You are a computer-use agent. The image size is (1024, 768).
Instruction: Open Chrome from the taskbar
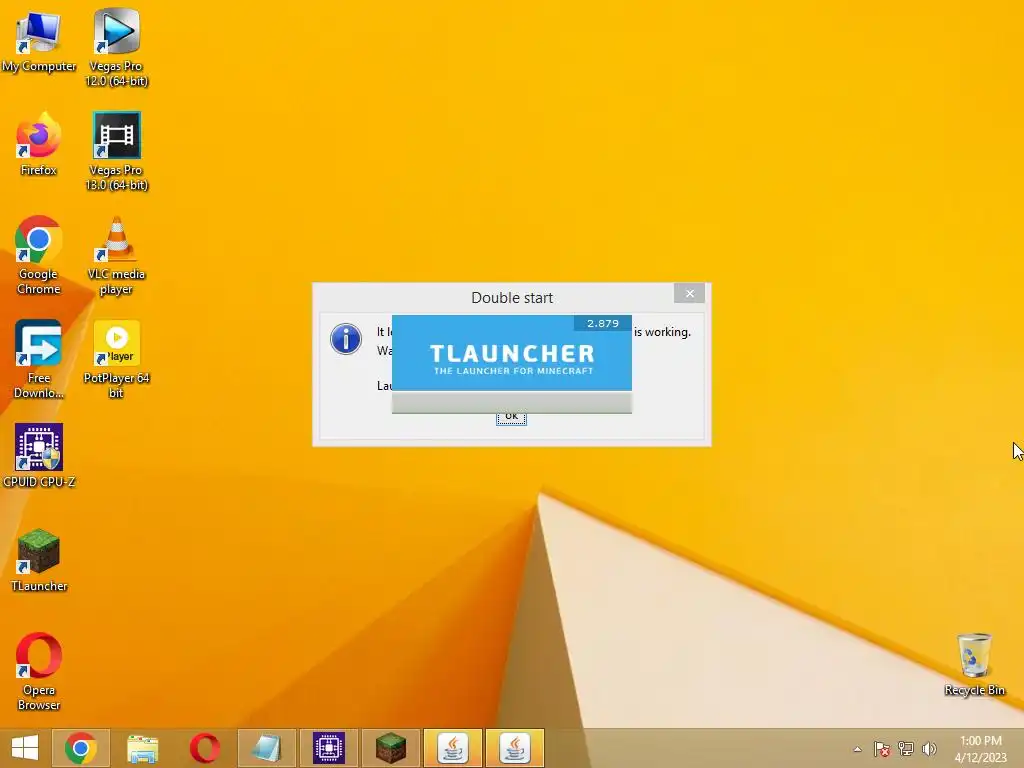[x=81, y=748]
